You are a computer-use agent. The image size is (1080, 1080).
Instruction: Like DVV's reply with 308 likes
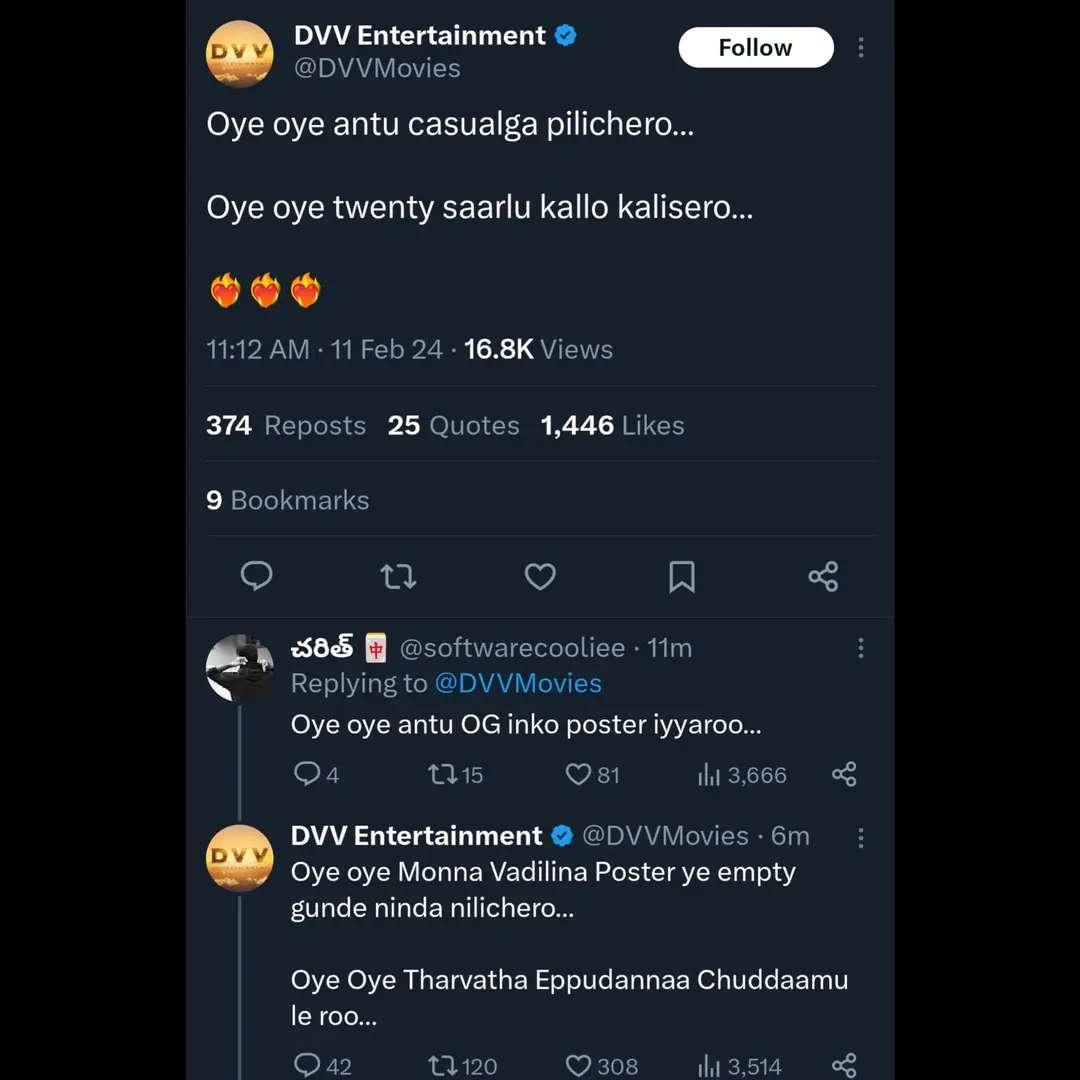[580, 1066]
